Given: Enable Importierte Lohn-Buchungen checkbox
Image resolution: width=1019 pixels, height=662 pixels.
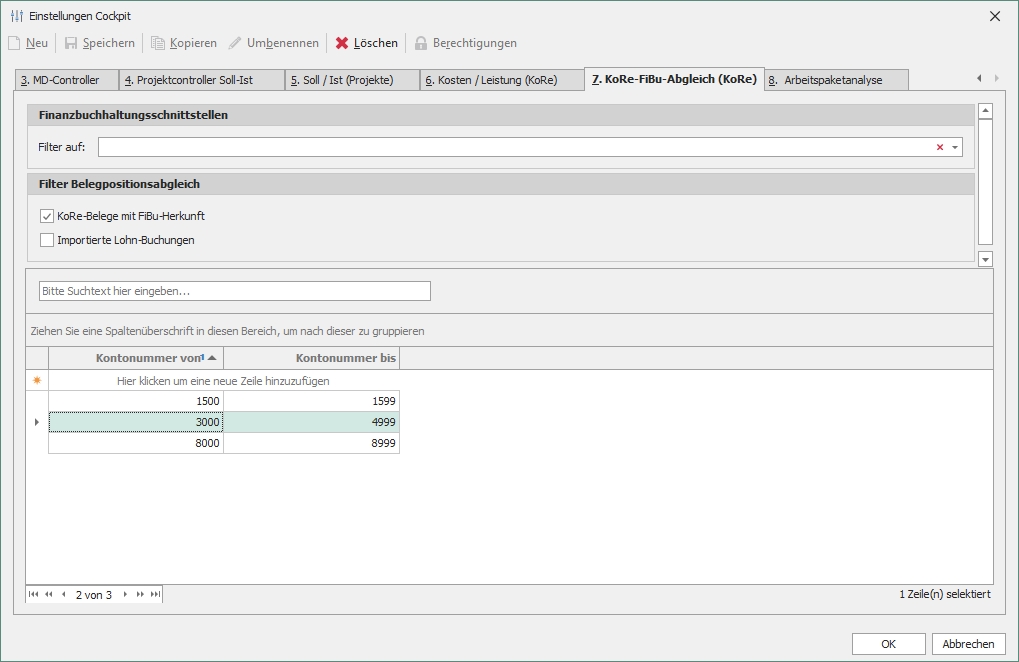Looking at the screenshot, I should (47, 240).
